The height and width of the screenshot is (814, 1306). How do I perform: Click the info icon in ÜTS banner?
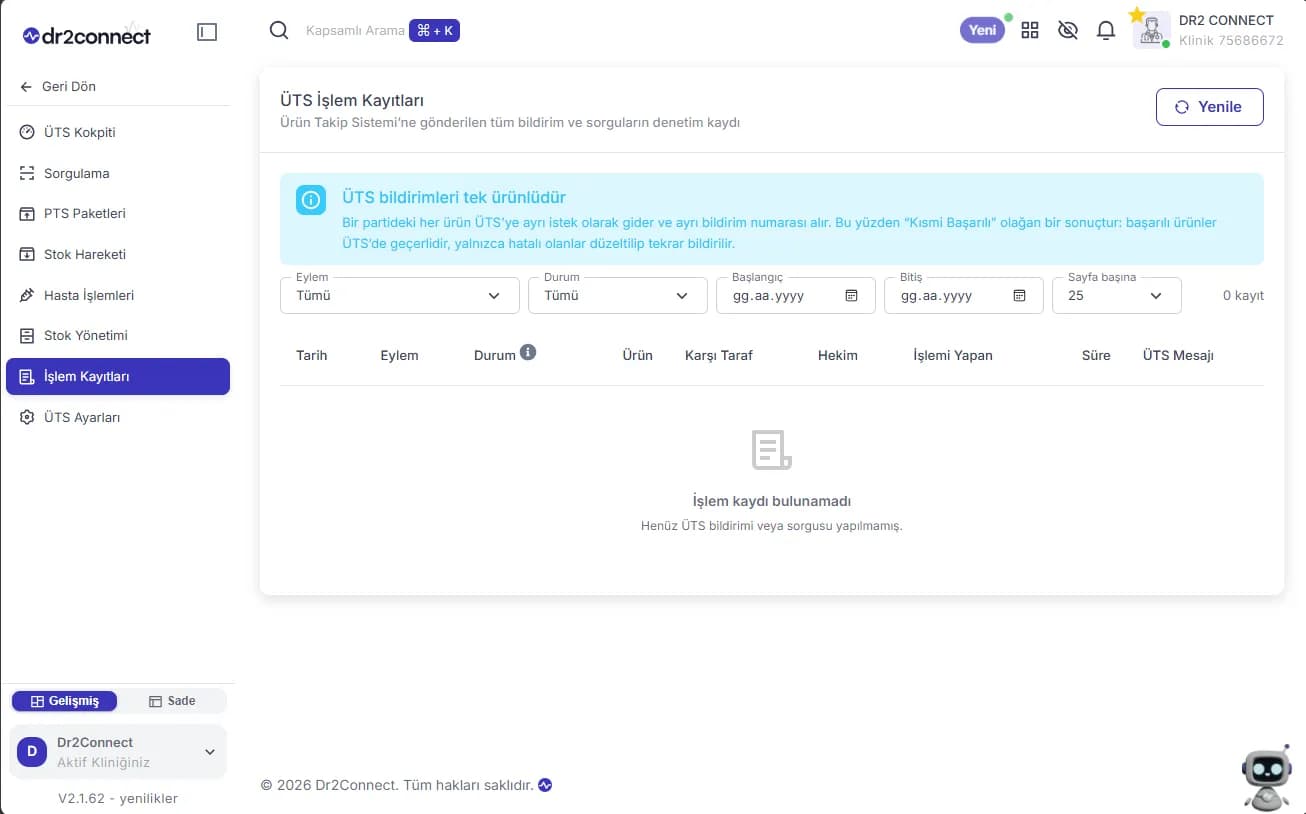click(x=311, y=199)
